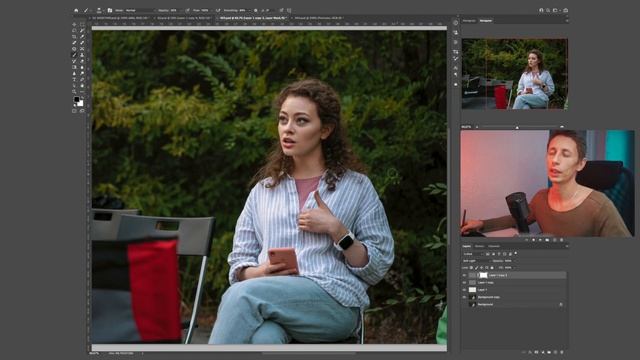
Task: Select the Crop tool
Action: (x=74, y=36)
